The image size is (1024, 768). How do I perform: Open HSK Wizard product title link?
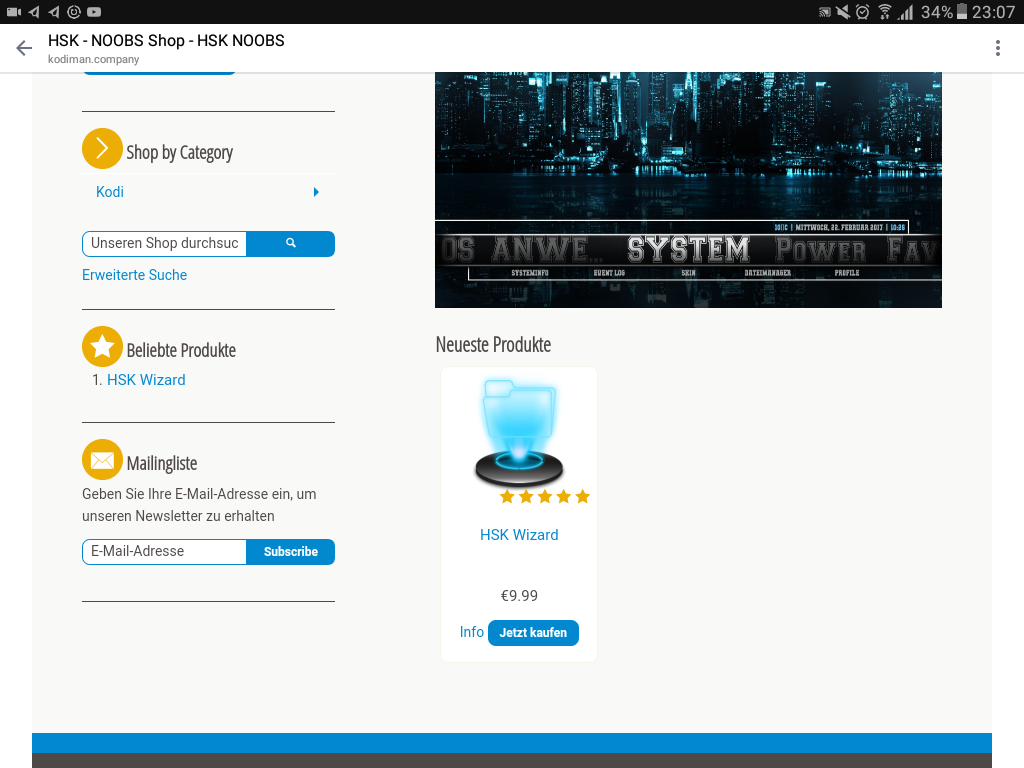pyautogui.click(x=519, y=535)
